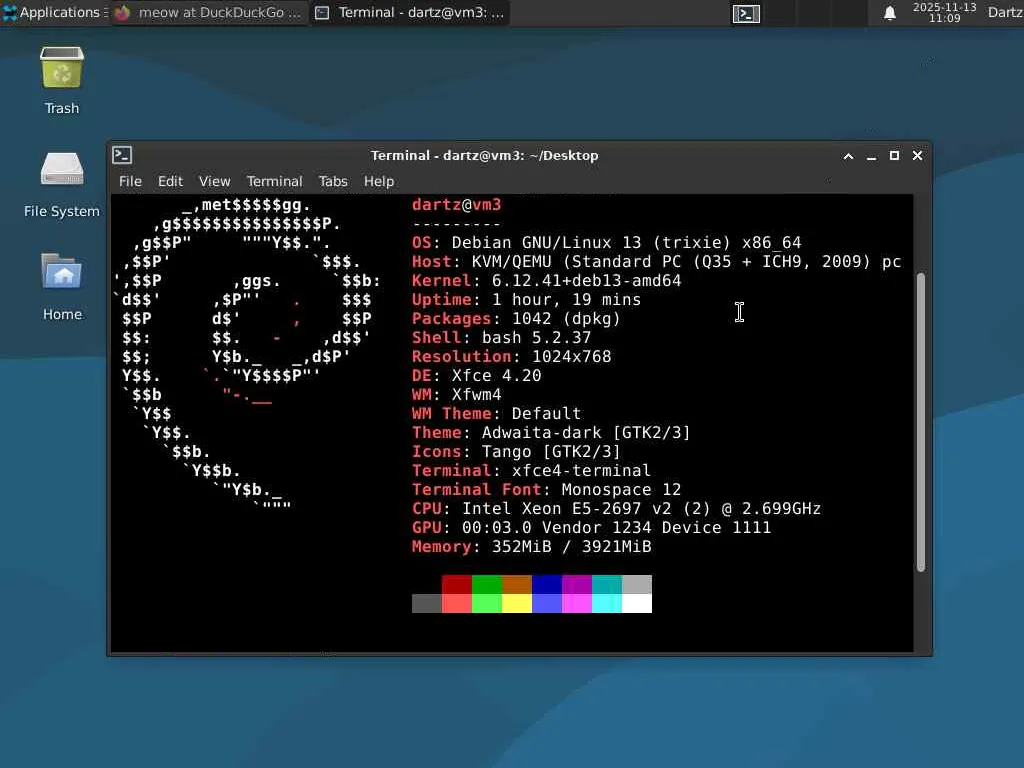Image resolution: width=1024 pixels, height=768 pixels.
Task: Click the bright cyan color block
Action: [607, 603]
